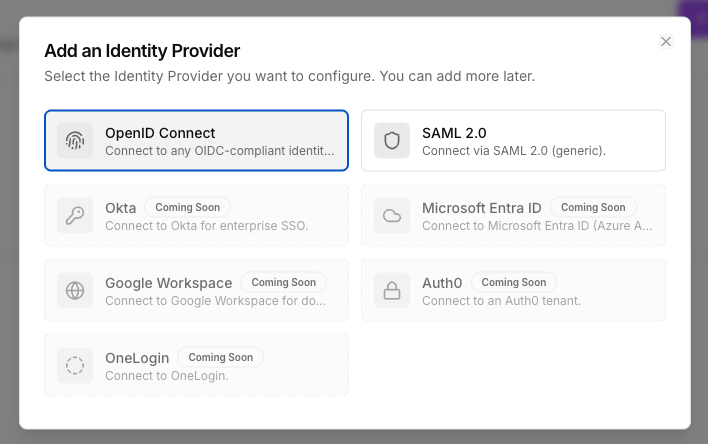Image resolution: width=708 pixels, height=444 pixels.
Task: Click the Coming Soon badge beside Auth0
Action: (x=514, y=282)
